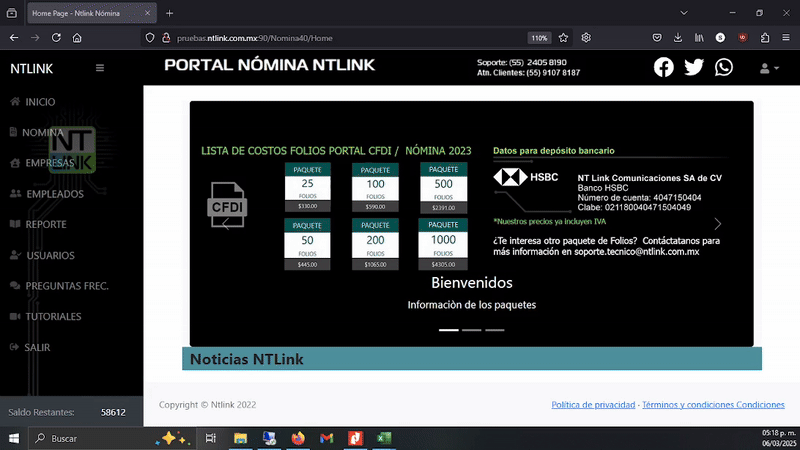Close the Home Page - Ntlink Nómina tab
This screenshot has width=800, height=450.
tap(147, 13)
